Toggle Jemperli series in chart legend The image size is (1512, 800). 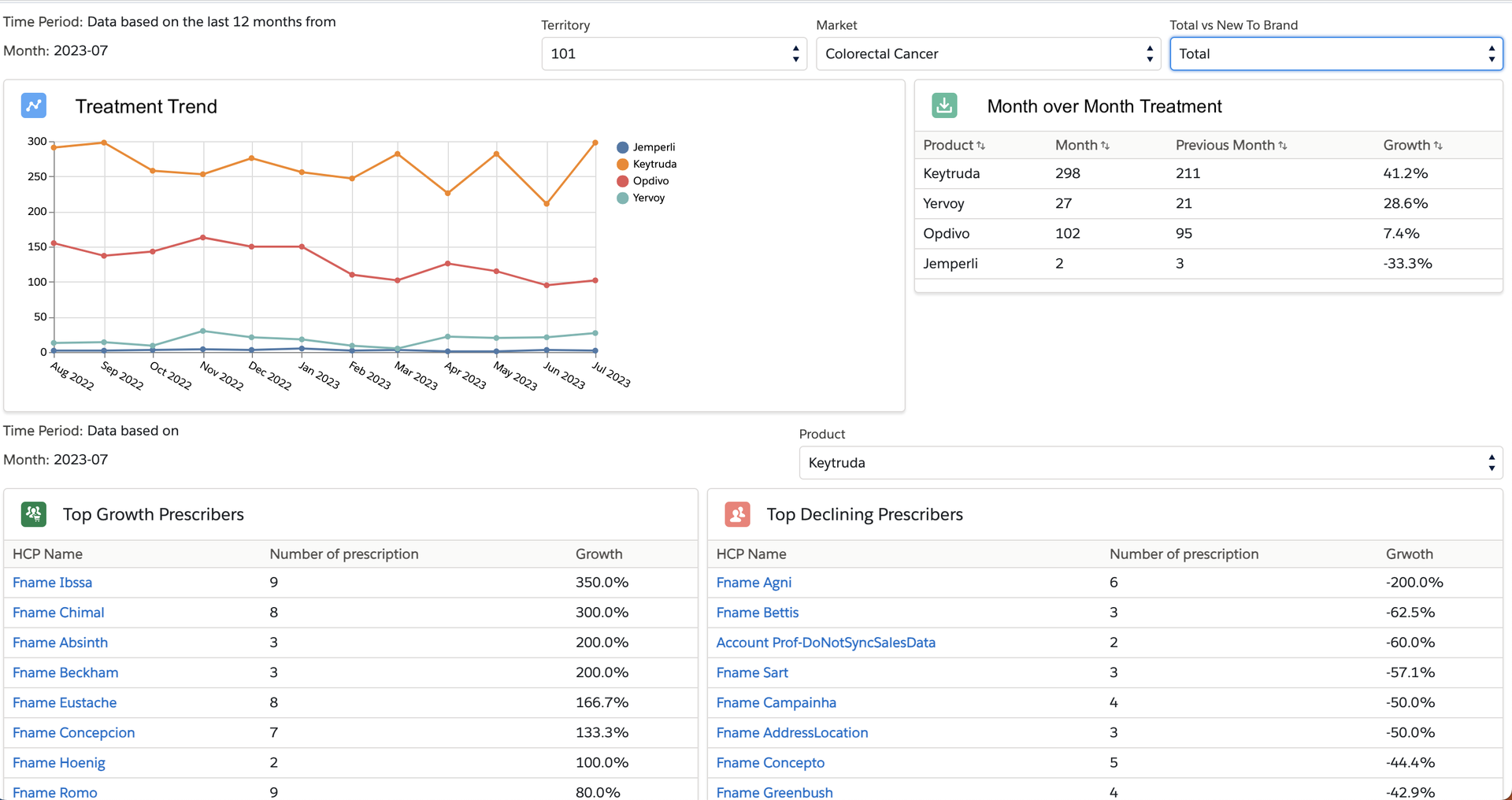[653, 147]
